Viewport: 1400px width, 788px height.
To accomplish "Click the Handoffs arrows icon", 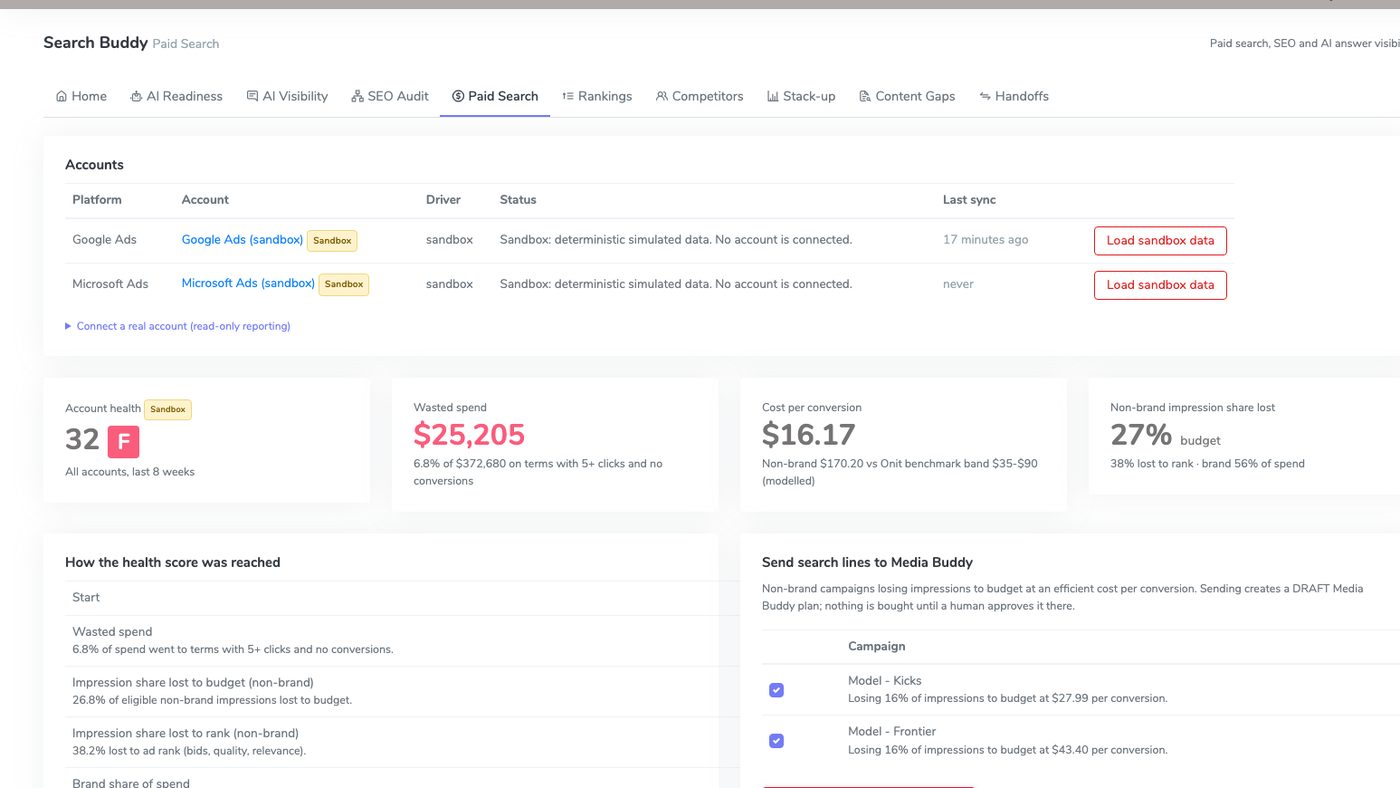I will 985,96.
